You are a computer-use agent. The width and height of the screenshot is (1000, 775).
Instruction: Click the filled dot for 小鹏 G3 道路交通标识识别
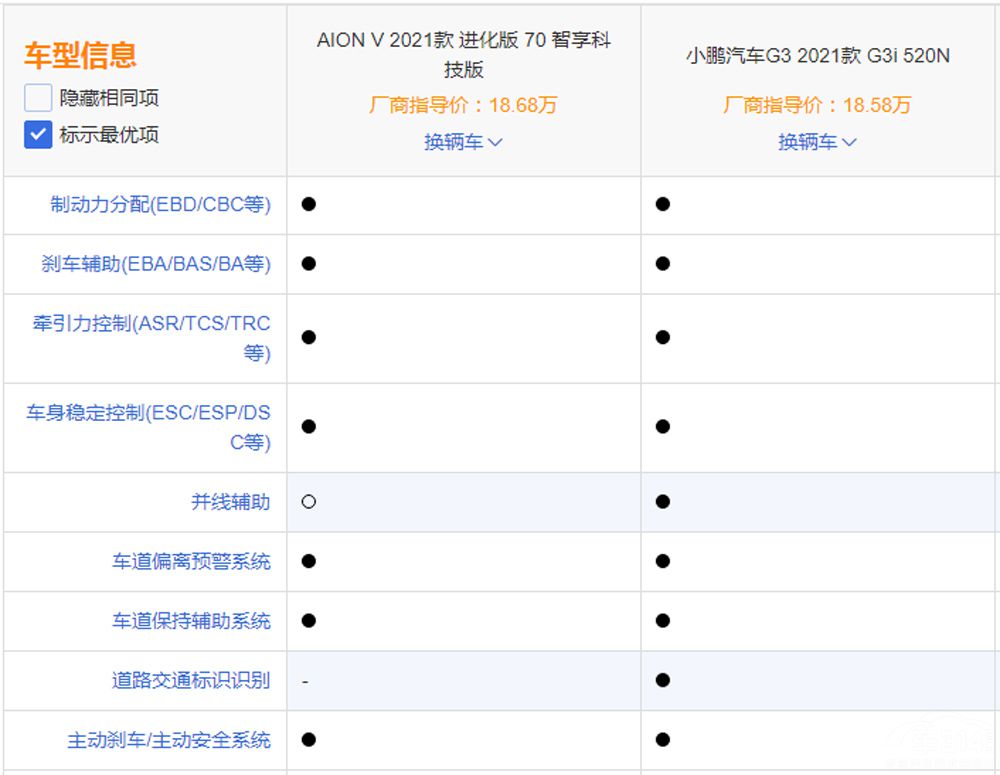(x=662, y=681)
